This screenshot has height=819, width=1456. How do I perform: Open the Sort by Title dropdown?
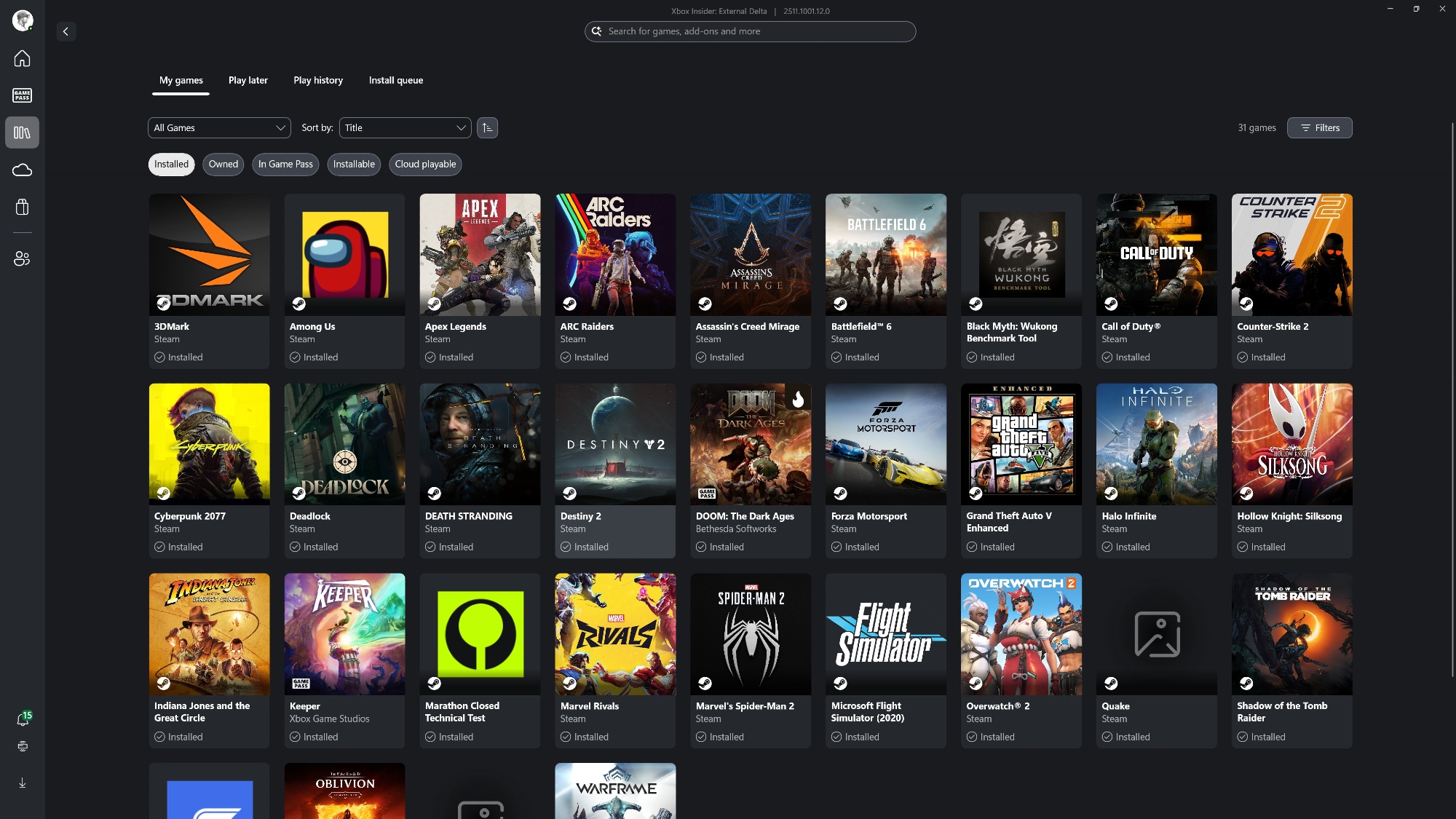pyautogui.click(x=405, y=128)
